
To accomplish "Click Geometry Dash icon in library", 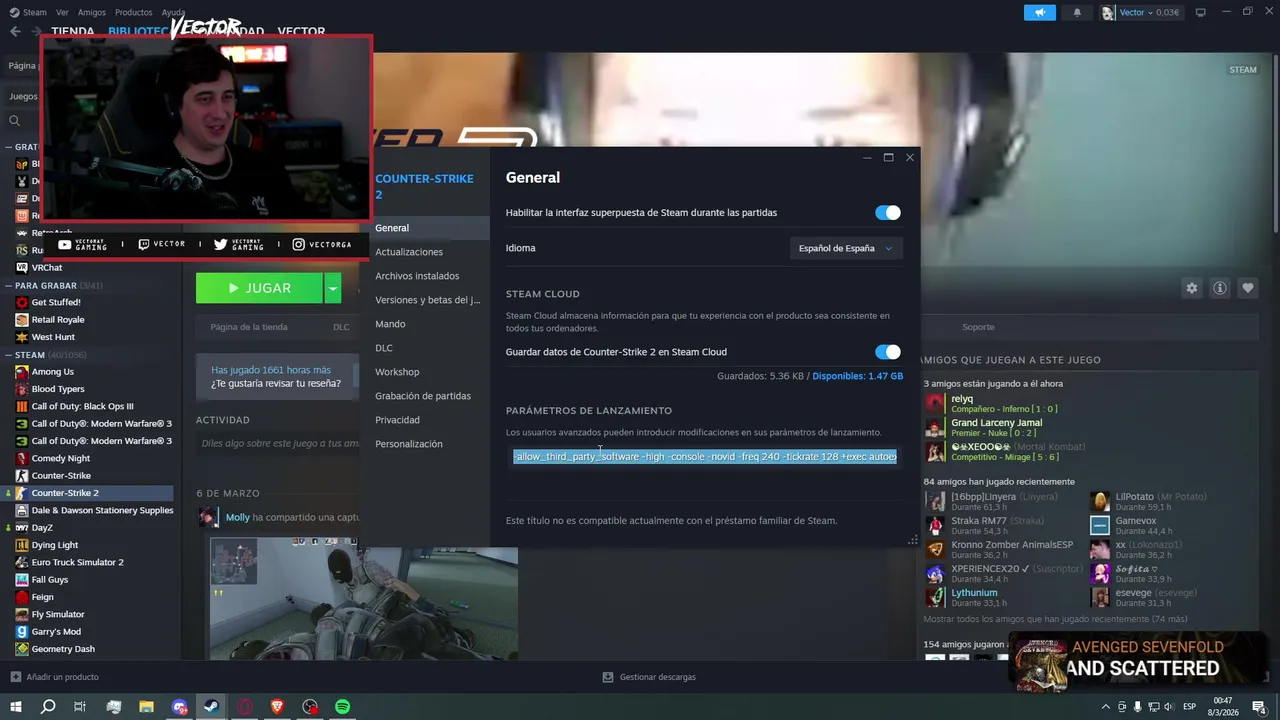I will click(x=22, y=649).
